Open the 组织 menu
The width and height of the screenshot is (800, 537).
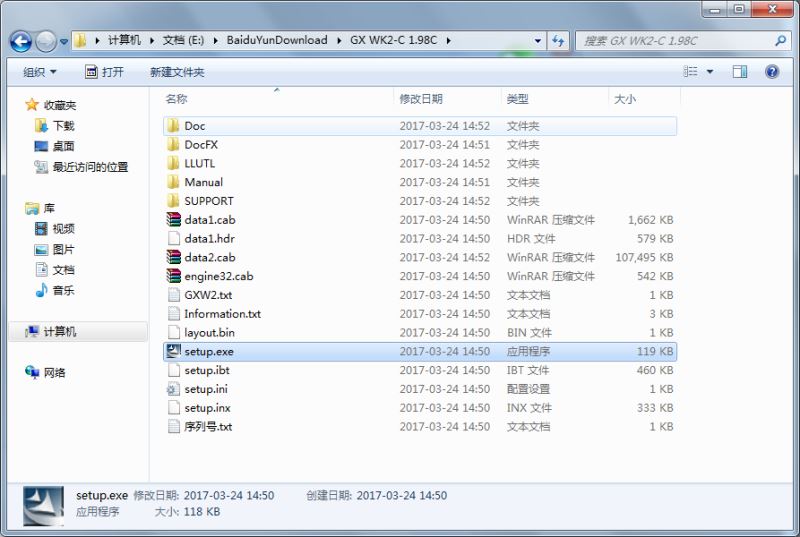(x=40, y=72)
